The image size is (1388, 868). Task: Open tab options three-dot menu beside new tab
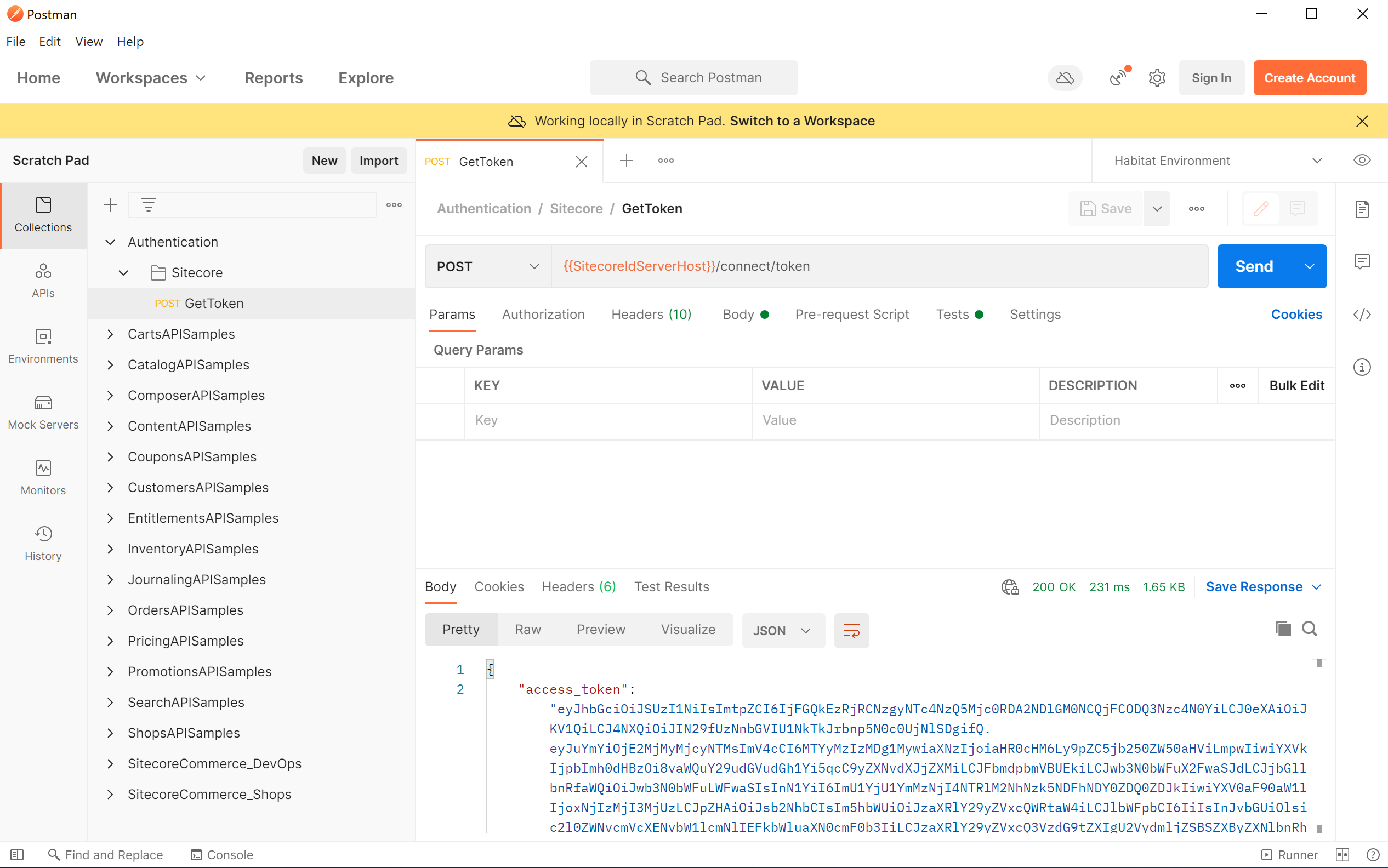point(665,161)
